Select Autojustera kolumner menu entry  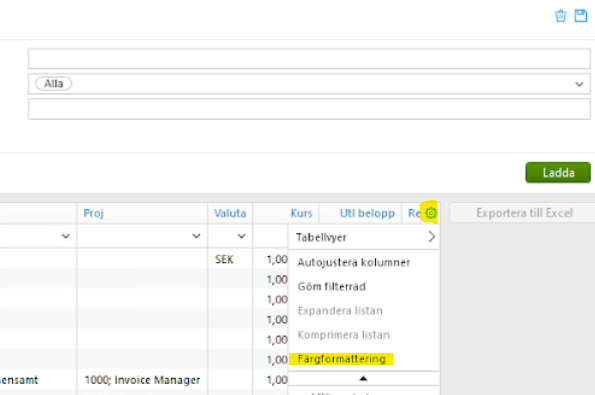tap(353, 263)
